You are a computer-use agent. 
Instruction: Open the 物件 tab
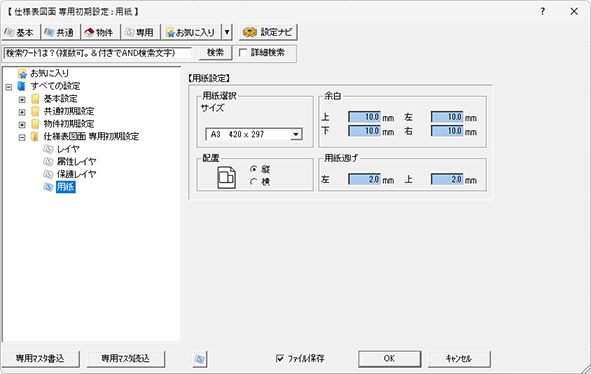pos(100,32)
